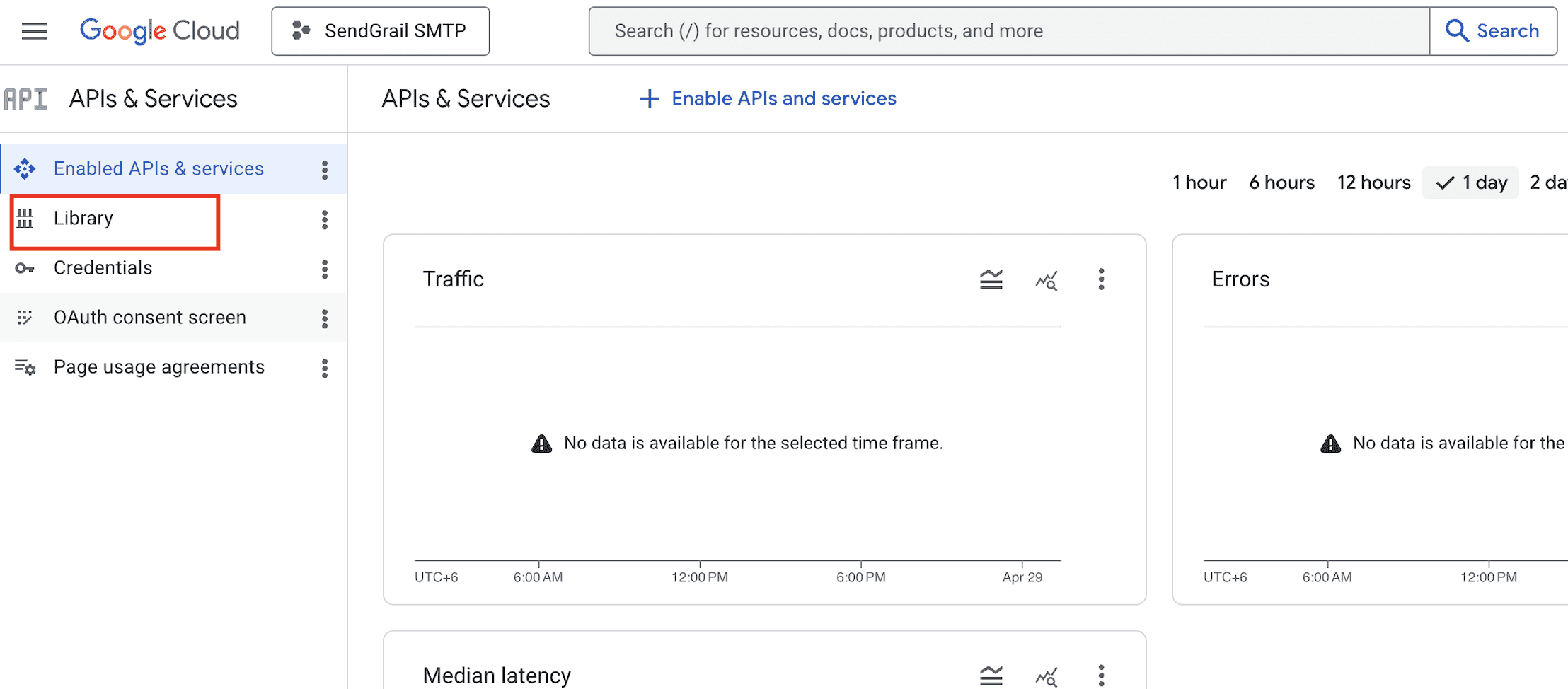The image size is (1568, 689).
Task: Select the 12 hours time range
Action: 1373,183
